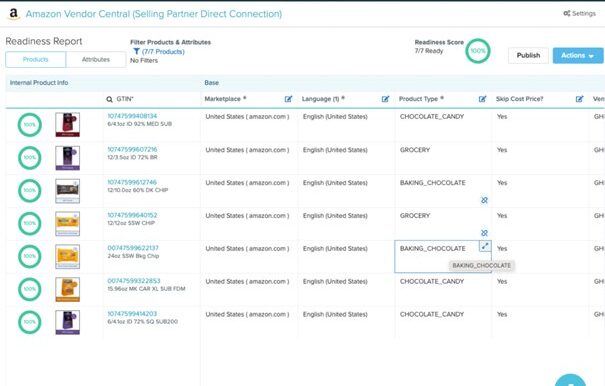Click 100% readiness circle for 10747599612746
The width and height of the screenshot is (605, 386).
pos(30,190)
